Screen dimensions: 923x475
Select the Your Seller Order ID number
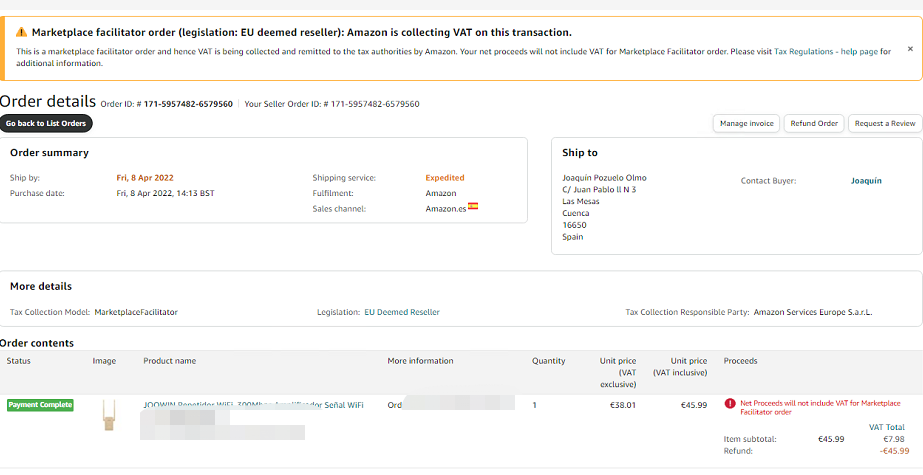374,104
